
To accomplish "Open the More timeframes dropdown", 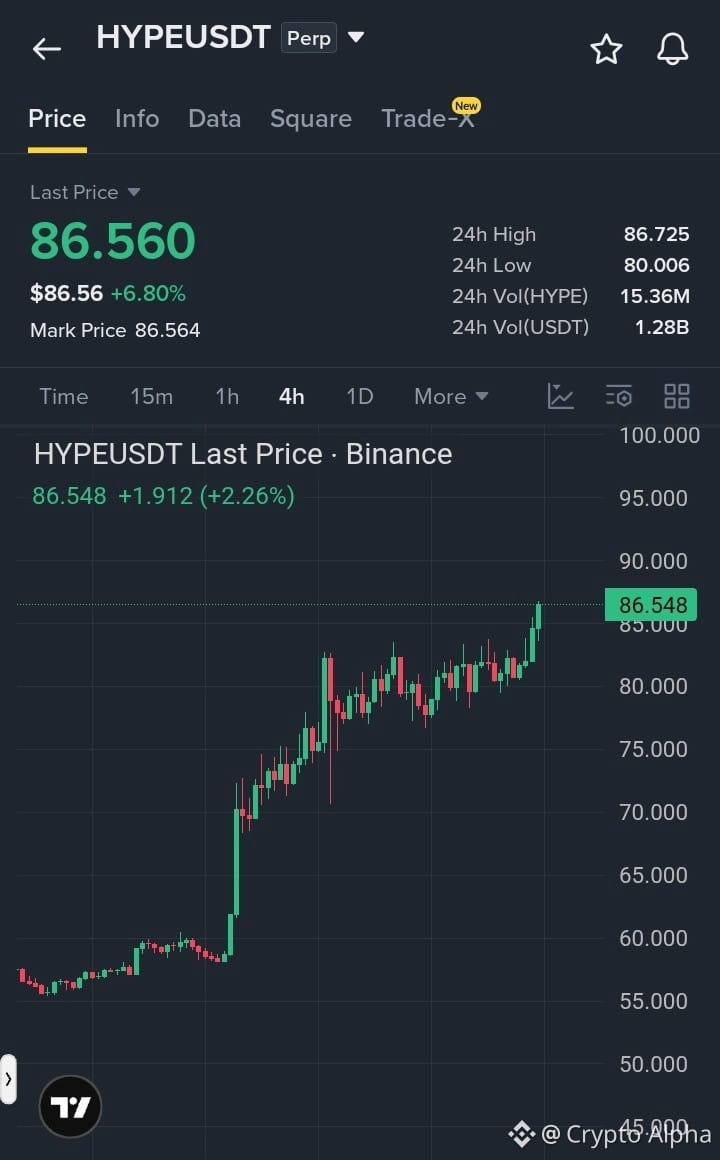I will point(451,397).
